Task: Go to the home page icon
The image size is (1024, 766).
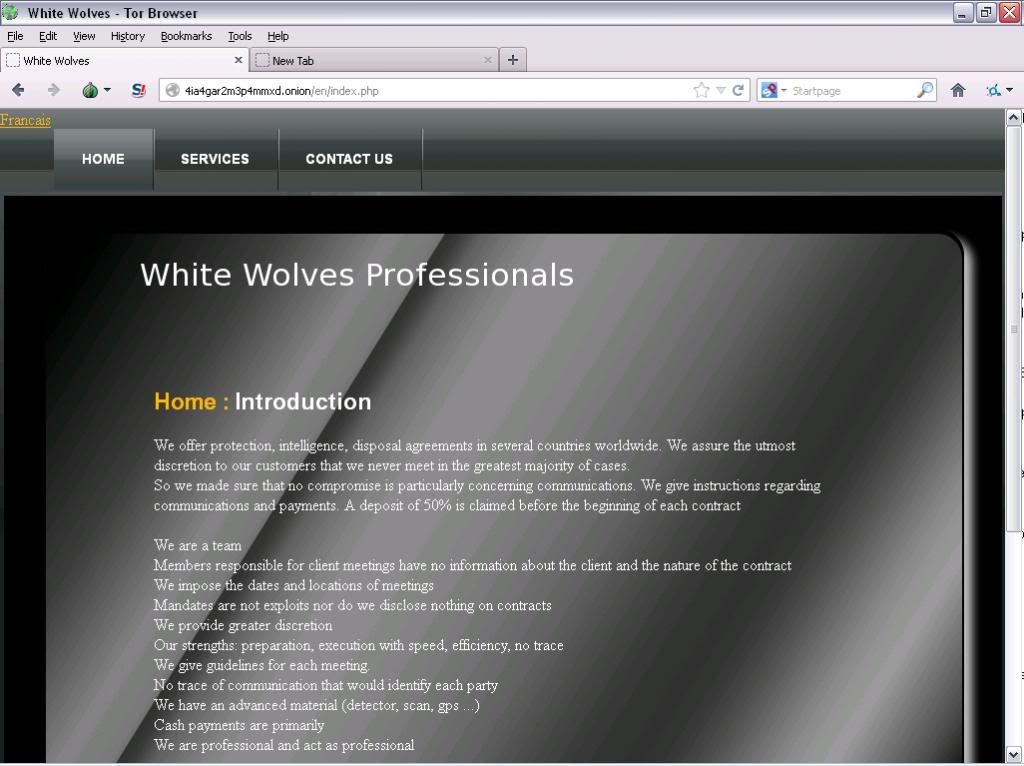Action: [957, 90]
